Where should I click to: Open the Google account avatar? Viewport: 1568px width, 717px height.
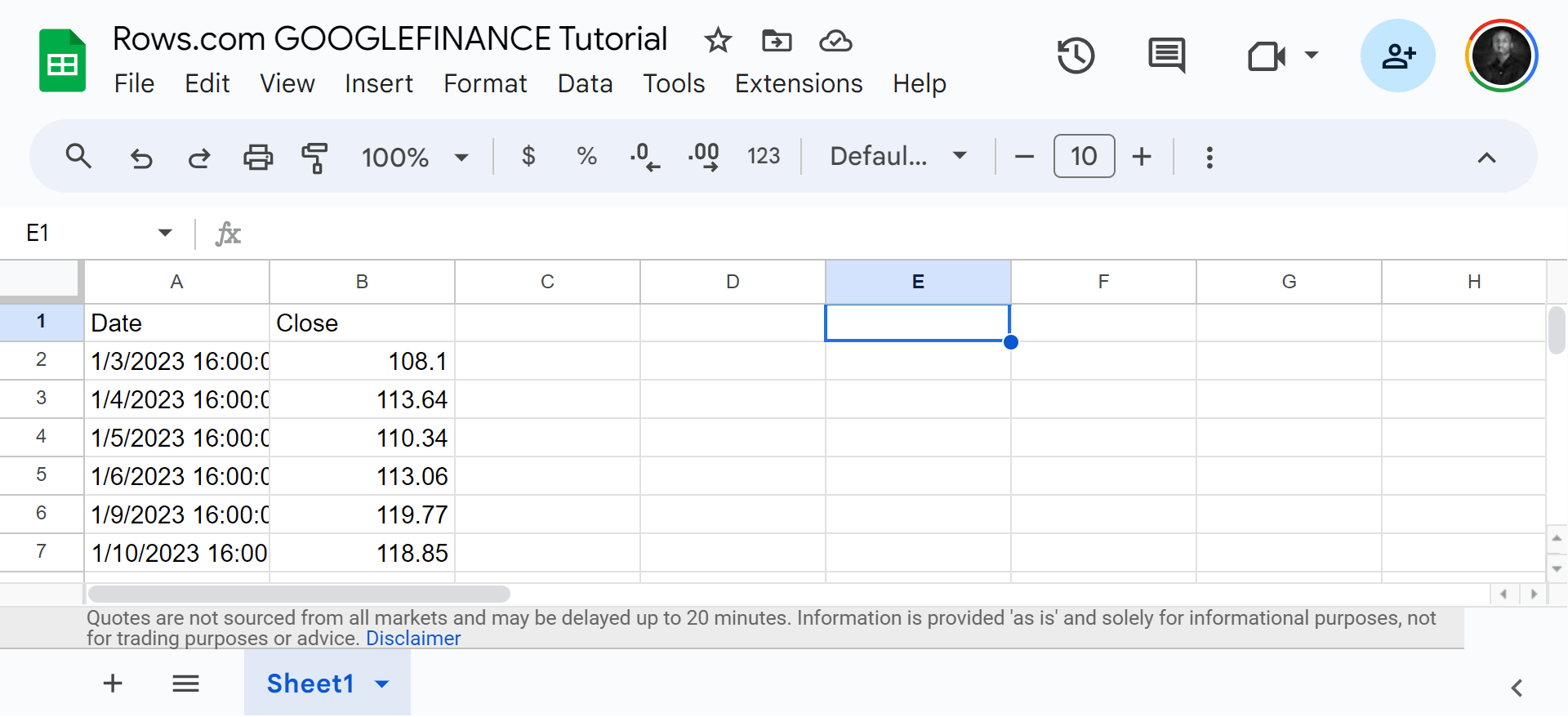click(x=1502, y=56)
